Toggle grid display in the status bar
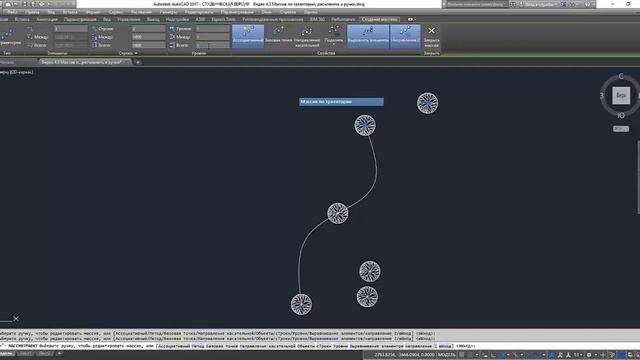Viewport: 640px width, 360px height. tap(462, 355)
